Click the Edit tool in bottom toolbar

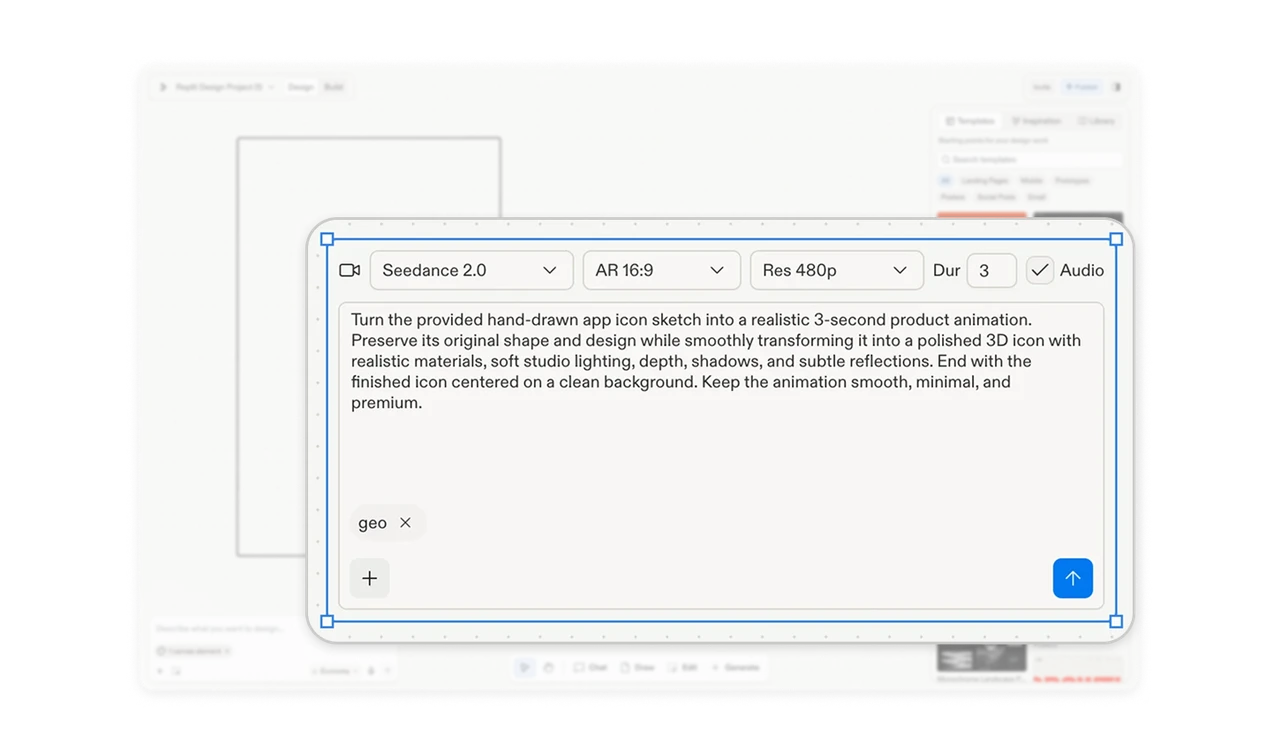[x=683, y=667]
